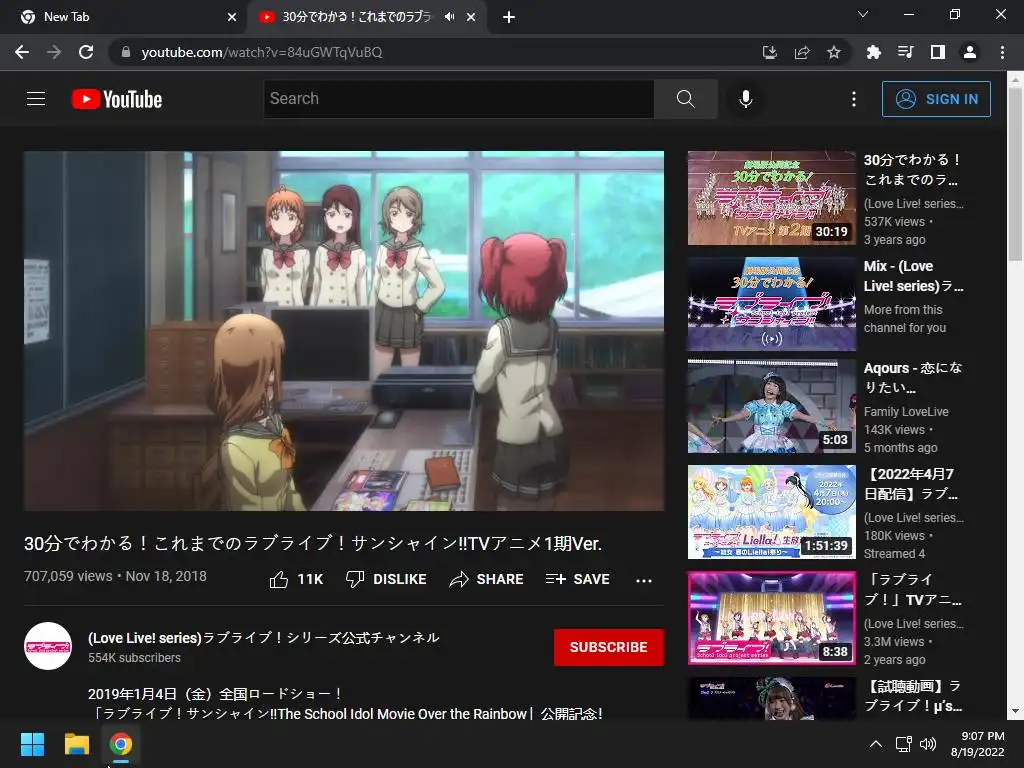This screenshot has height=768, width=1024.
Task: Click page vertical scrollbar thumb
Action: click(x=1015, y=173)
